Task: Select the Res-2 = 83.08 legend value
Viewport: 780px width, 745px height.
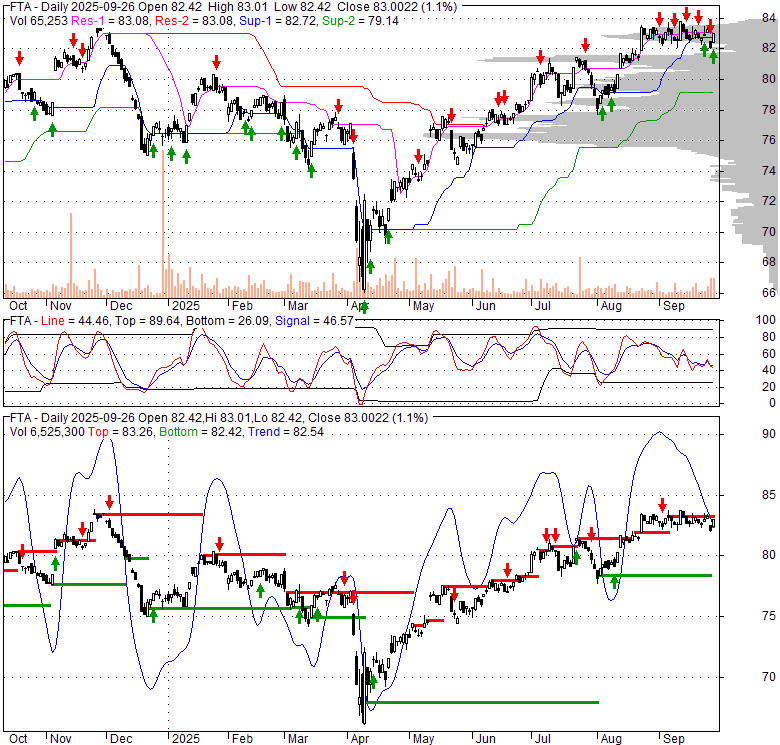Action: click(195, 20)
